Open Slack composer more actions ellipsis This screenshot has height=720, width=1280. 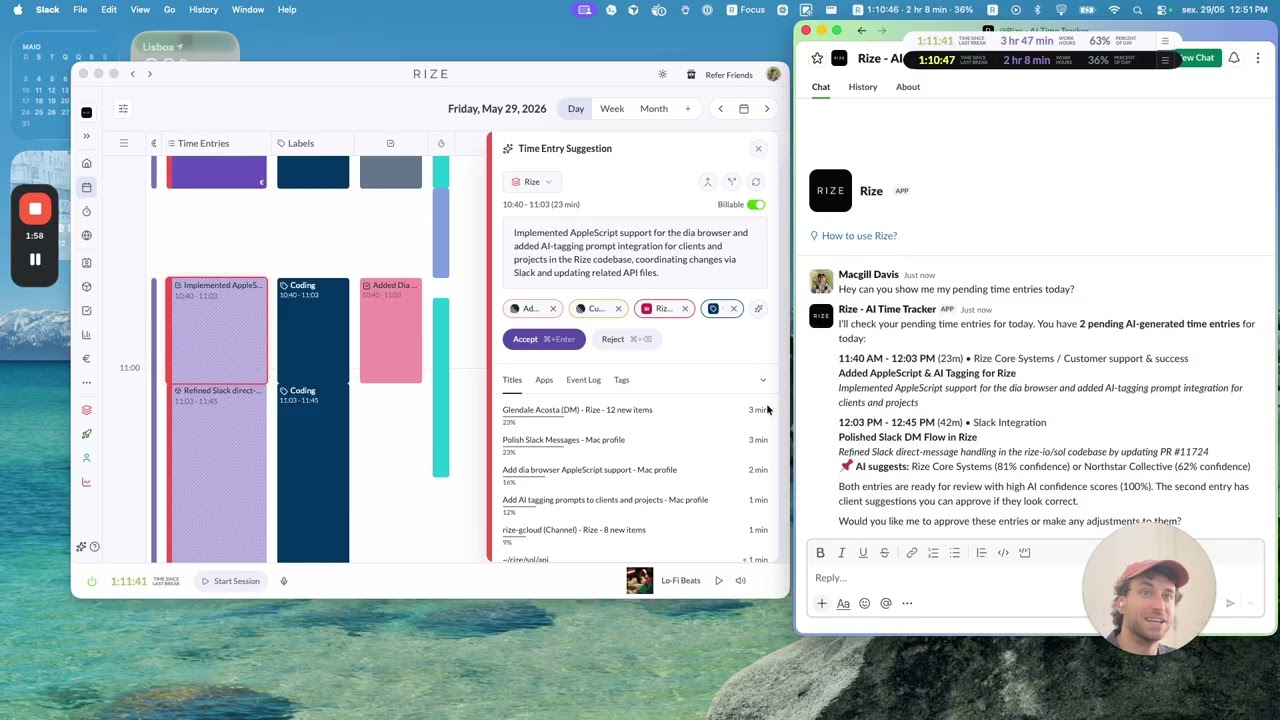907,603
